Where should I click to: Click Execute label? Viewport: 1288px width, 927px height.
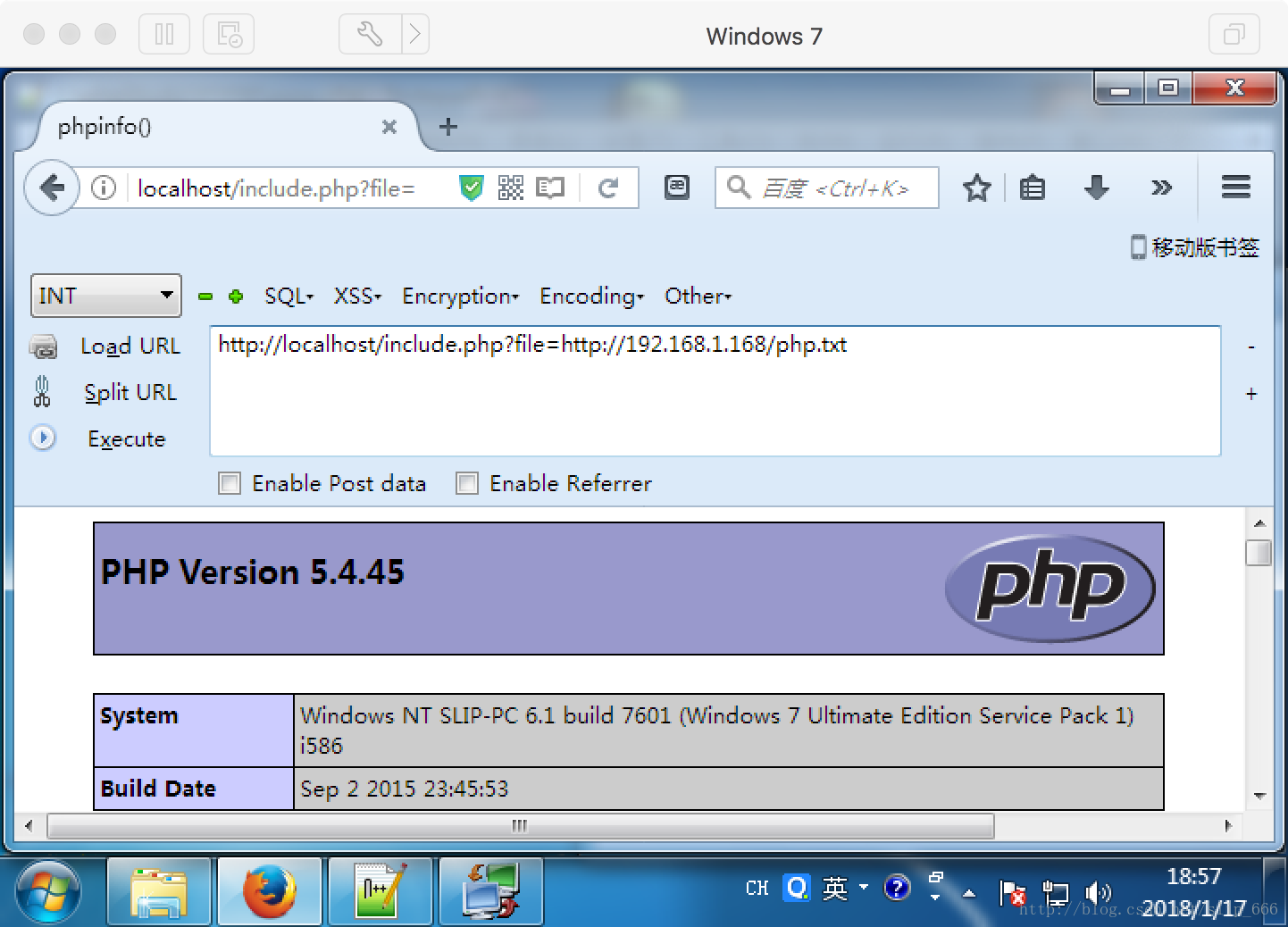[x=127, y=439]
